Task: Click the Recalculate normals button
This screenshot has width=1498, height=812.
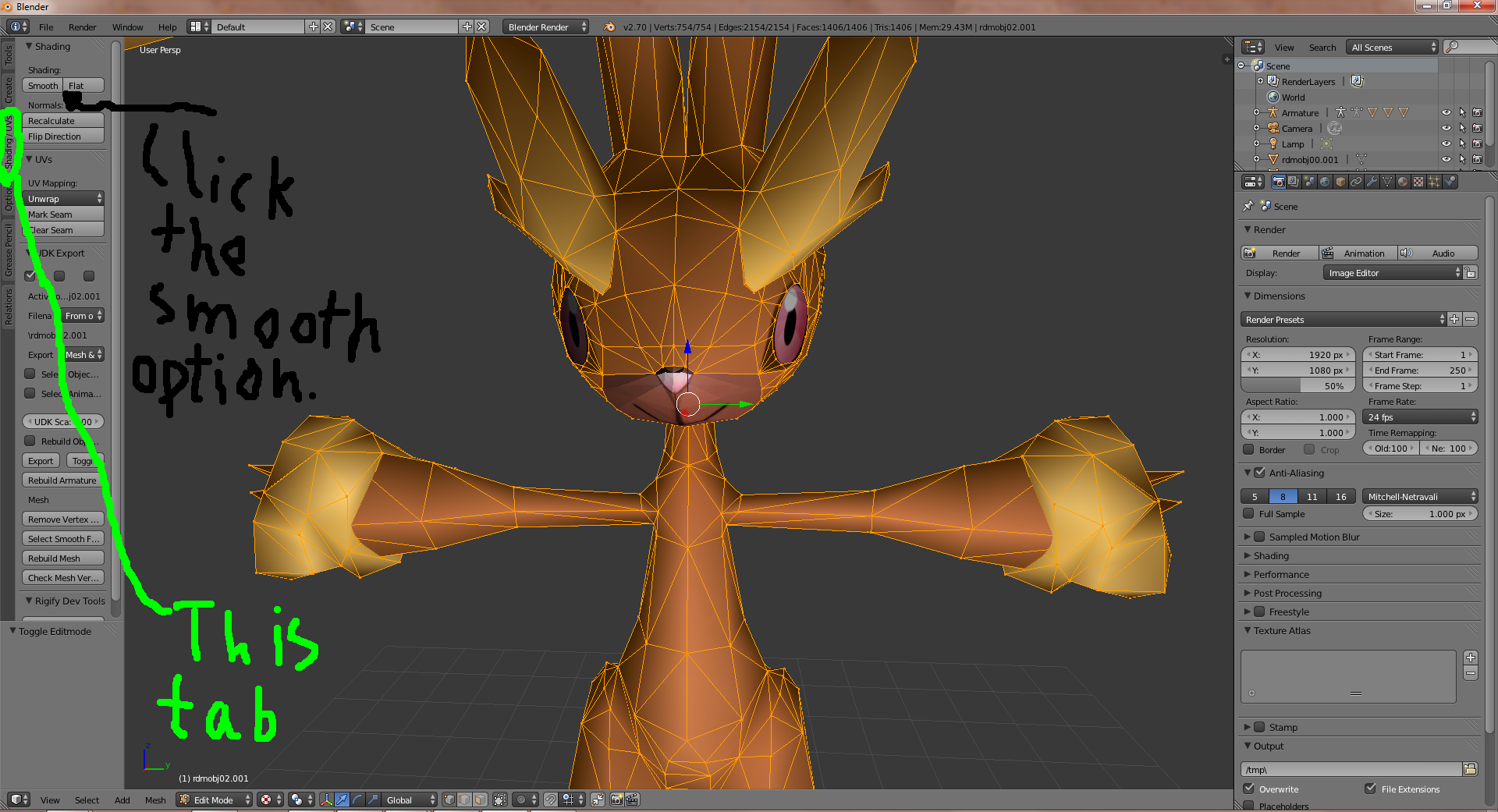Action: [63, 120]
